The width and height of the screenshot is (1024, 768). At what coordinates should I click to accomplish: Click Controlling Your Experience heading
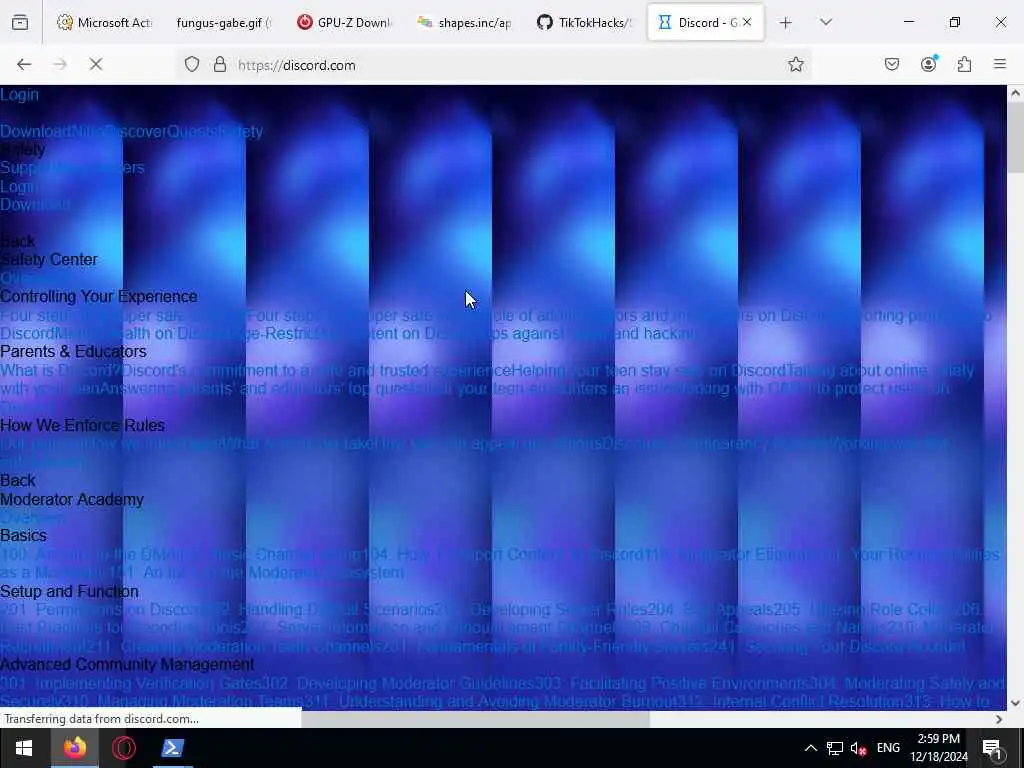point(99,296)
